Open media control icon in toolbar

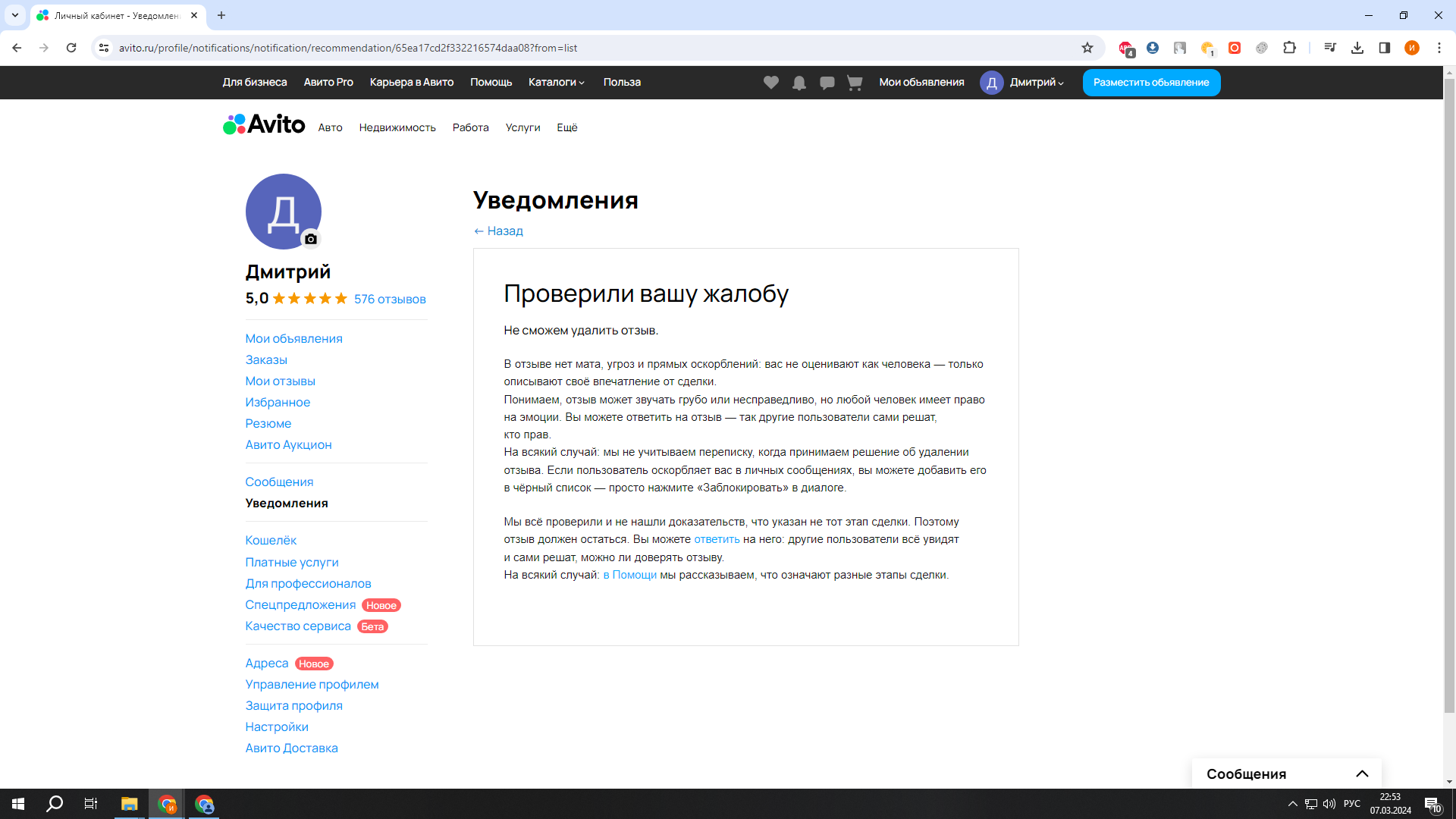[1330, 48]
